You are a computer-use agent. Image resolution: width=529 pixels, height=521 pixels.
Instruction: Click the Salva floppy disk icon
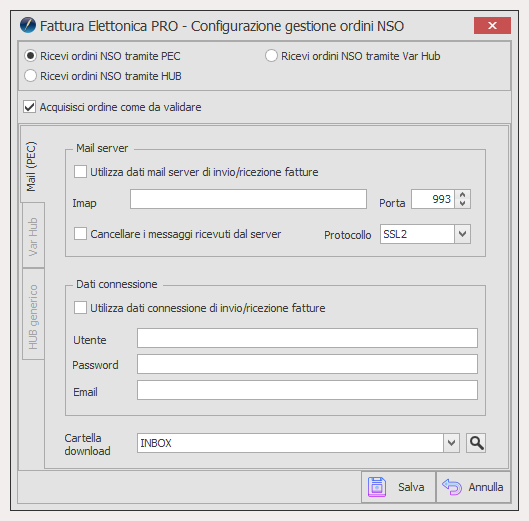point(377,487)
